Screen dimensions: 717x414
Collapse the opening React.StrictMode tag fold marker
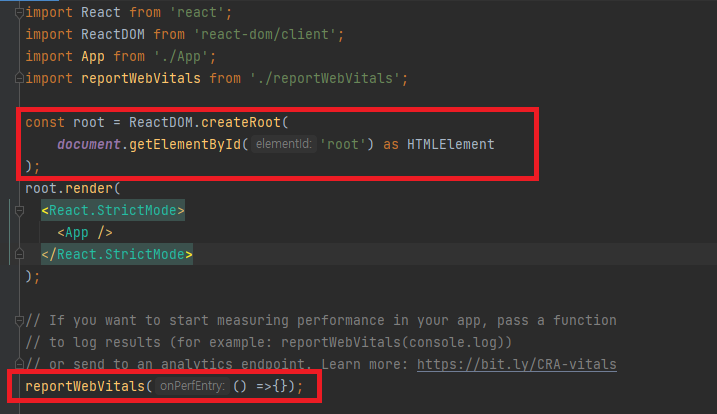pos(19,210)
